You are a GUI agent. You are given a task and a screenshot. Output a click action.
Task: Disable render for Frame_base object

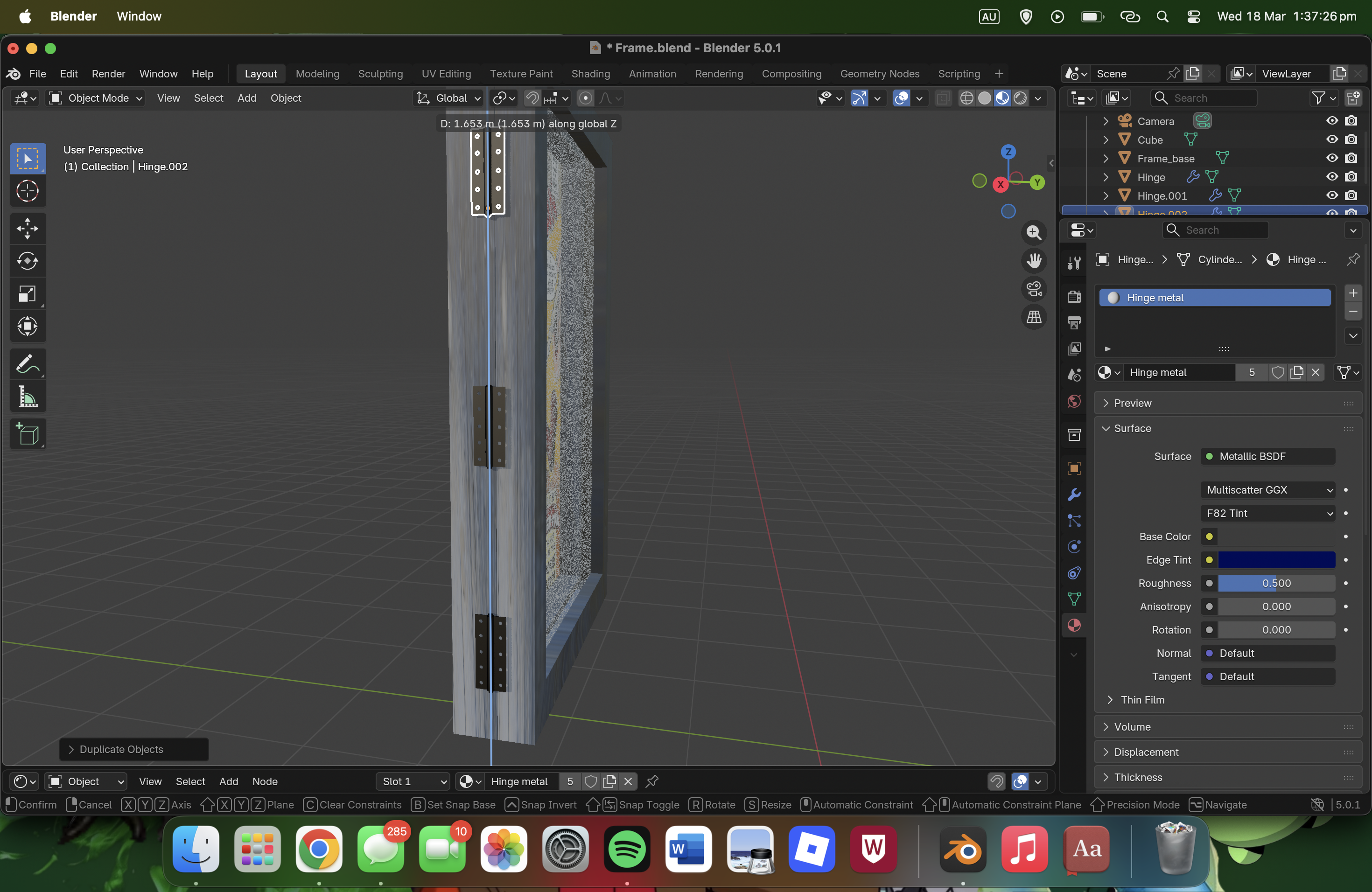(1351, 159)
